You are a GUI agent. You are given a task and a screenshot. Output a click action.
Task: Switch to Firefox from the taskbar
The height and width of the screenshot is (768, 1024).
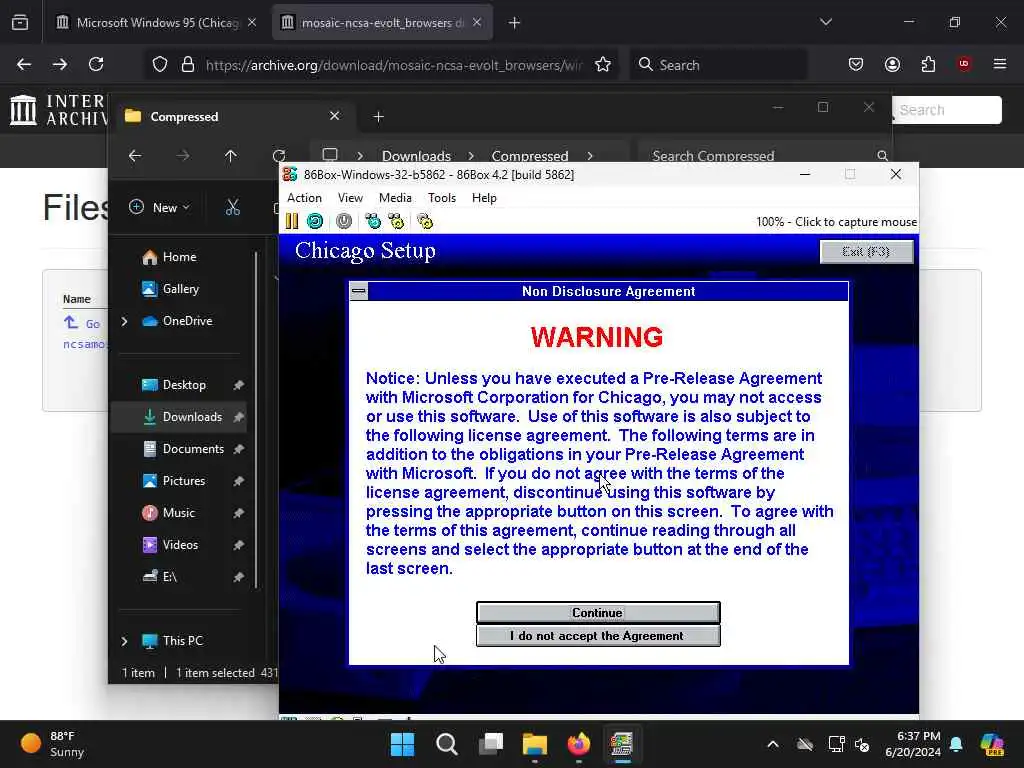pos(579,744)
